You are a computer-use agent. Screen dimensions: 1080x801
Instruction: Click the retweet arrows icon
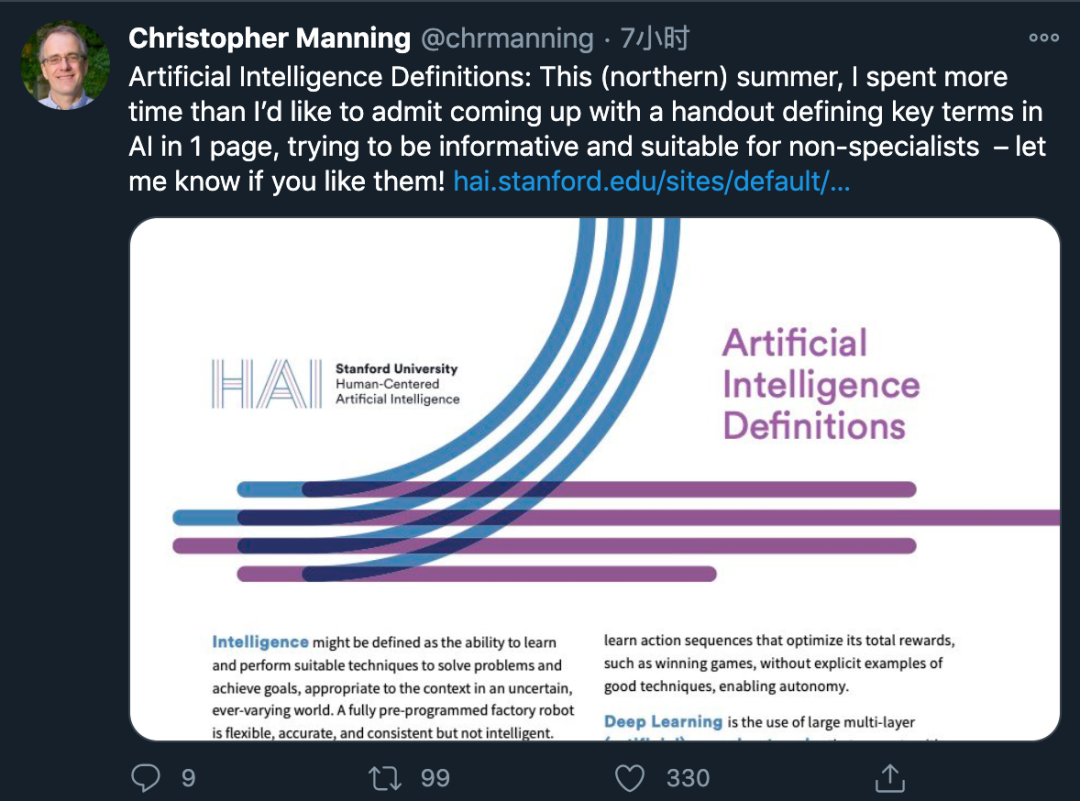[386, 777]
